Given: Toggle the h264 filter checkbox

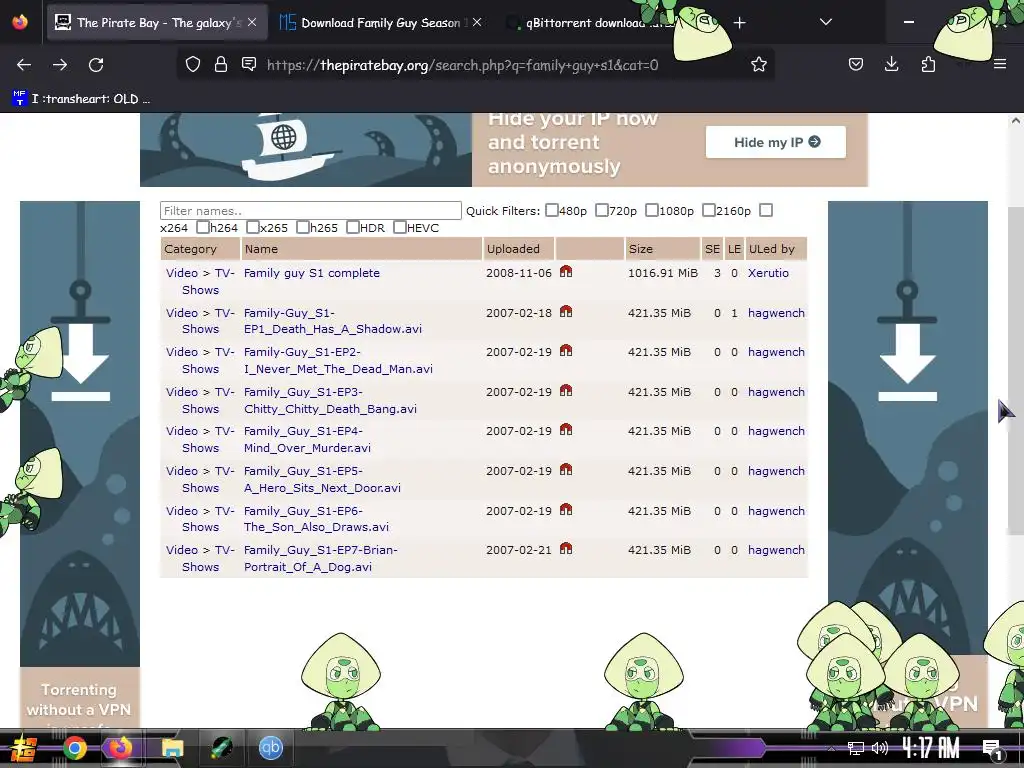Looking at the screenshot, I should click(202, 227).
